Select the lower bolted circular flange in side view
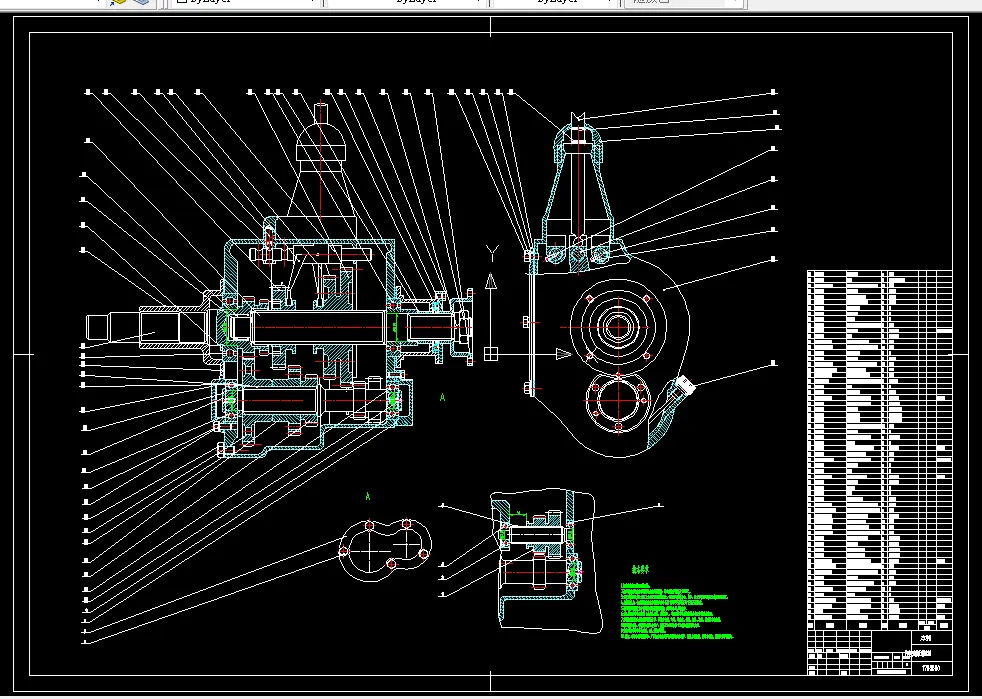This screenshot has width=982, height=699. pos(618,401)
